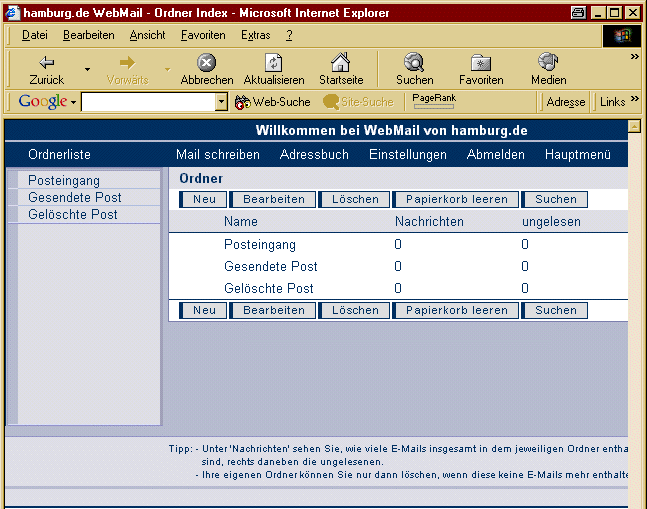Screen dimensions: 647x509
Task: Open the Adressbuch link
Action: point(314,155)
